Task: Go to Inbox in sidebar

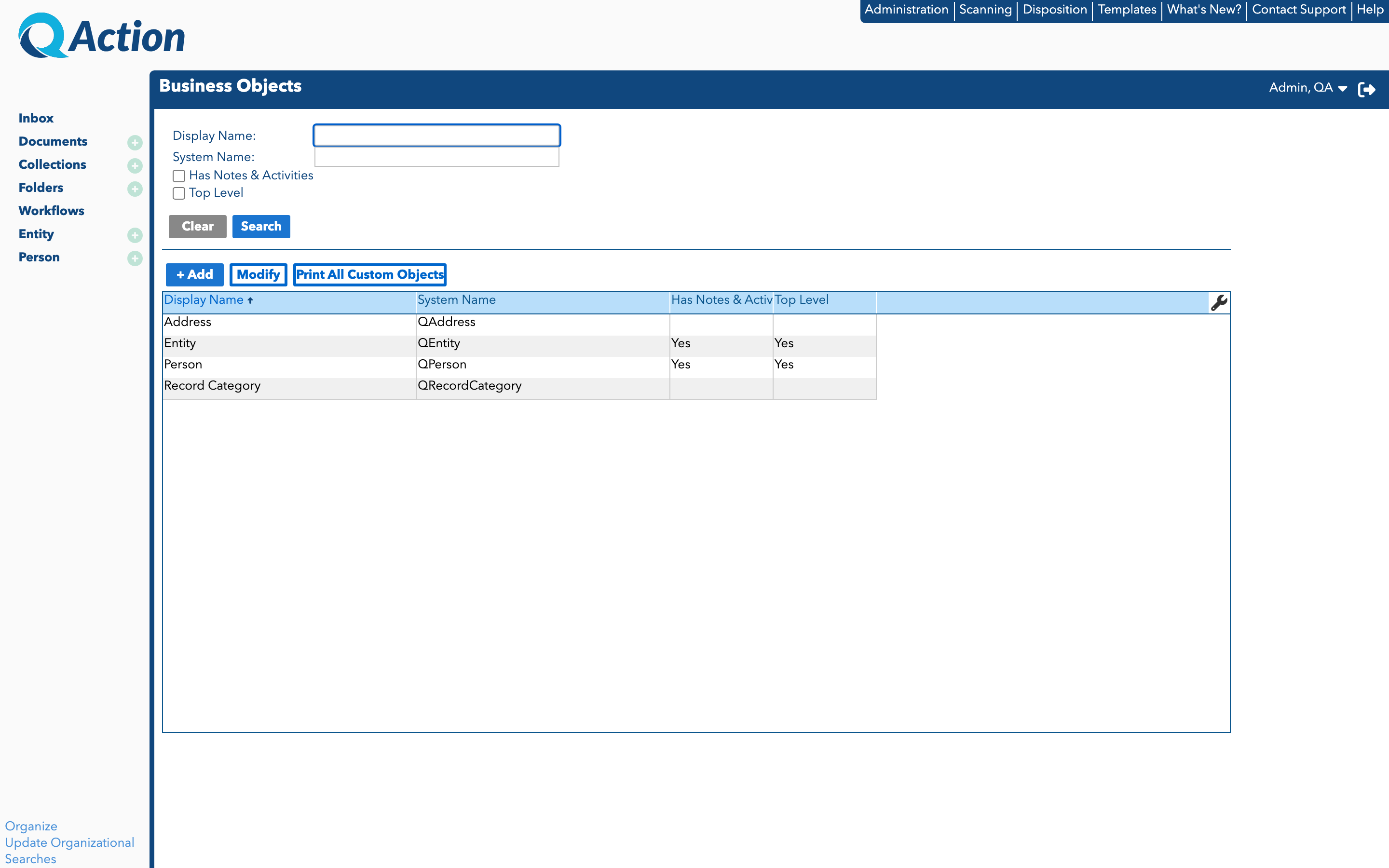Action: 36,118
